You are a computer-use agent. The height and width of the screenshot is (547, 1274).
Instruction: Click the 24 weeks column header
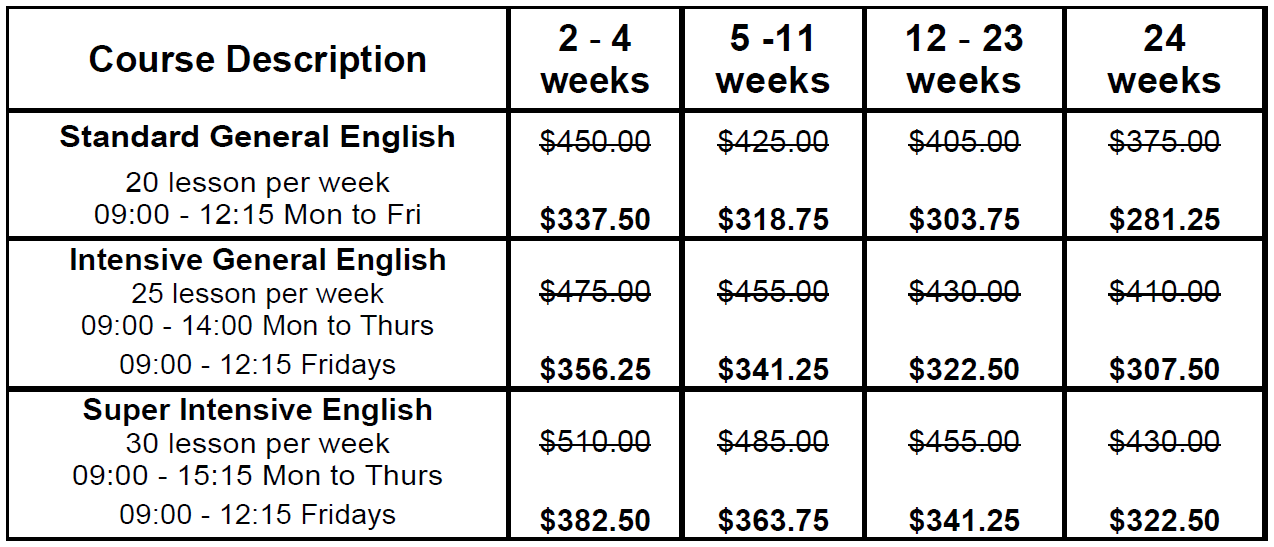[x=1164, y=60]
